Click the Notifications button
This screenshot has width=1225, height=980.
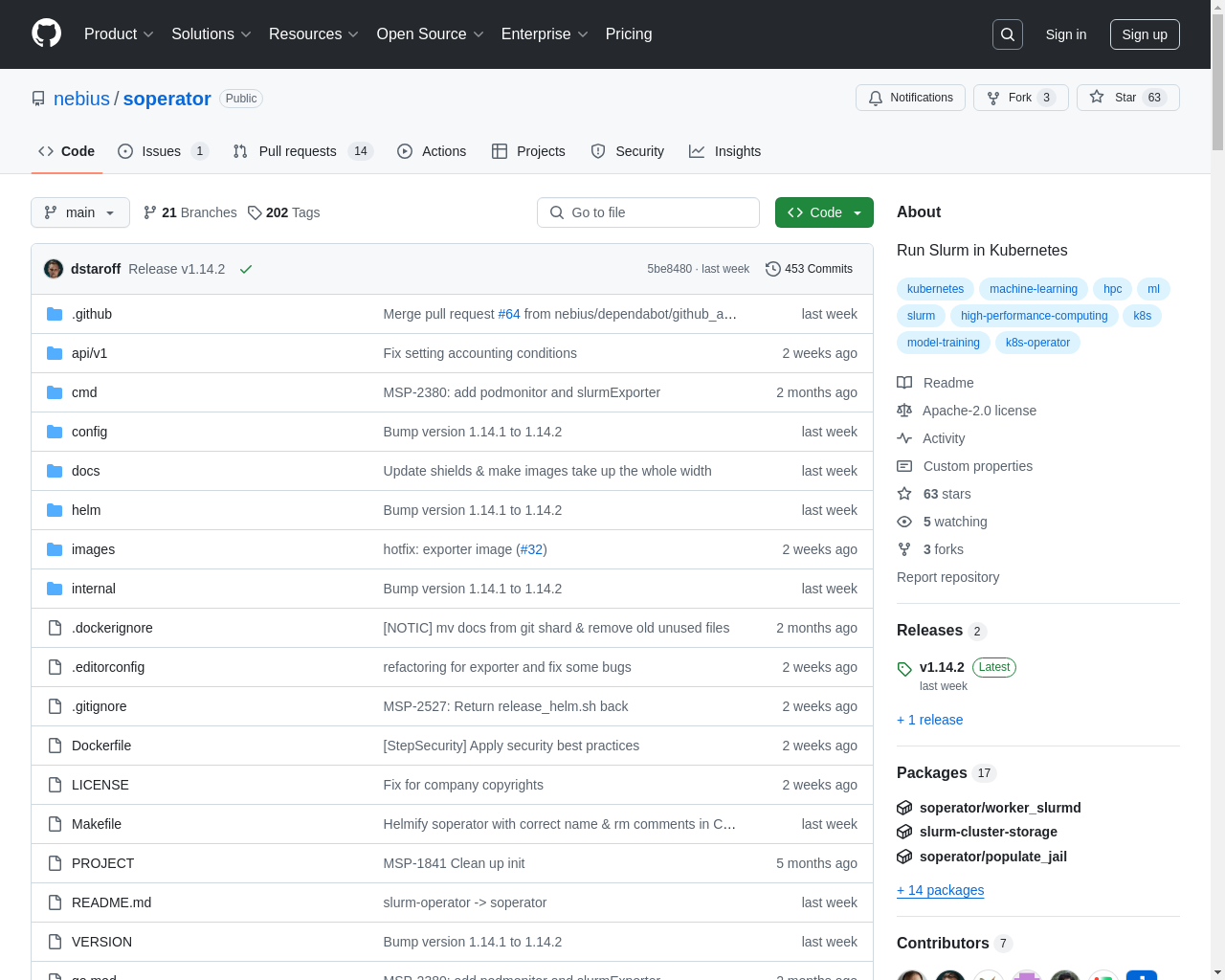coord(910,98)
